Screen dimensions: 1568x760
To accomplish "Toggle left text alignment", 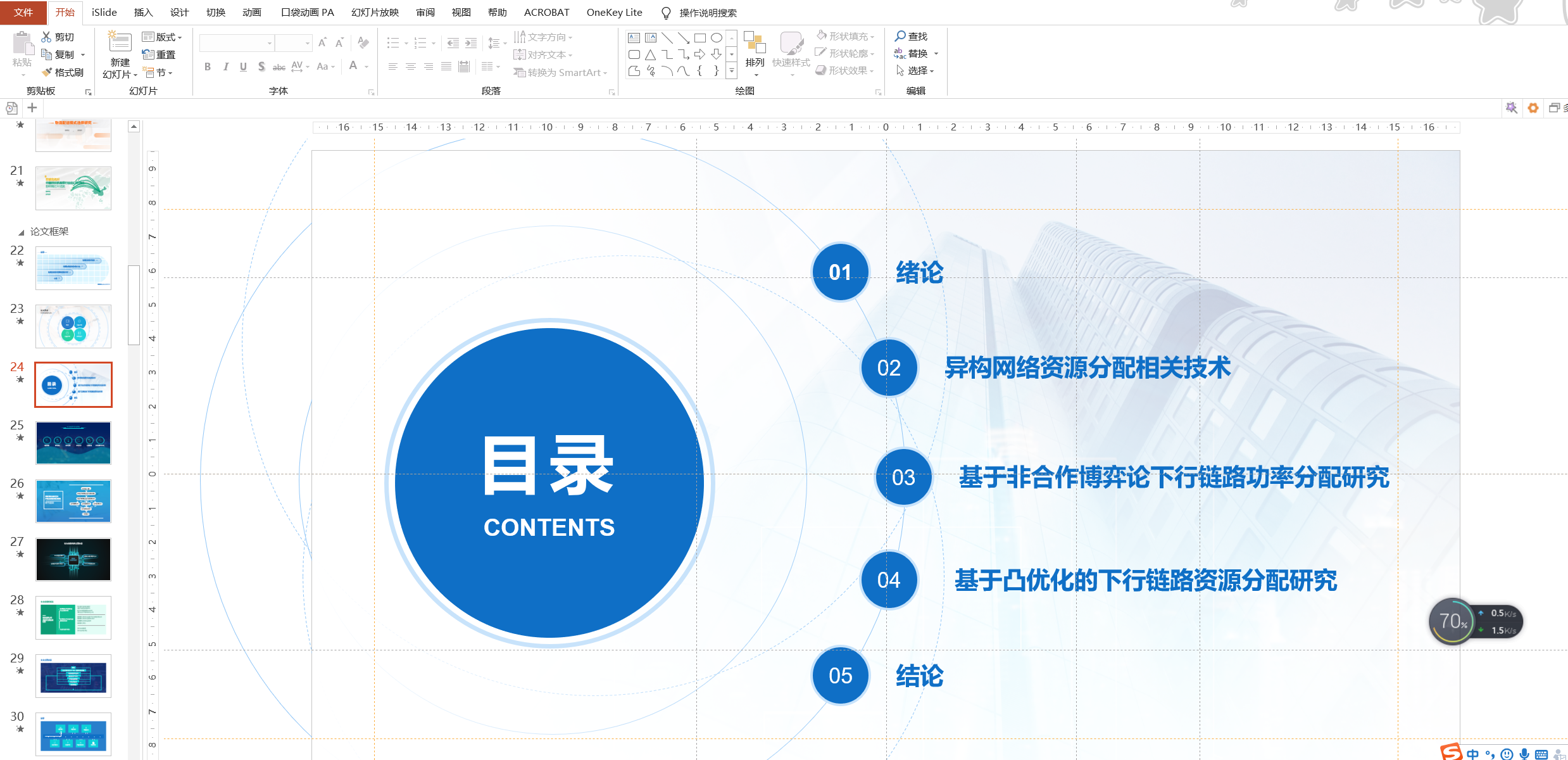I will (393, 66).
